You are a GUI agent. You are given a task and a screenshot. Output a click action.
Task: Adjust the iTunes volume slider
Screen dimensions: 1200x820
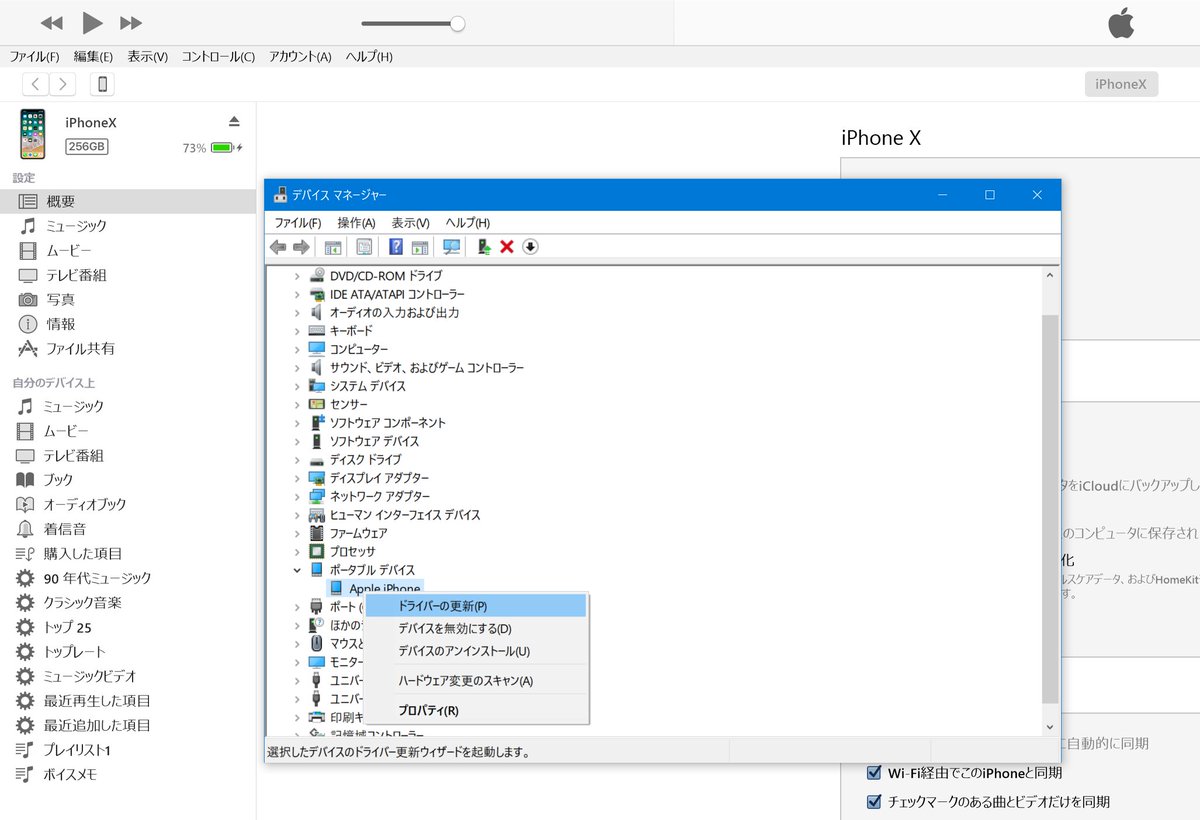tap(413, 23)
